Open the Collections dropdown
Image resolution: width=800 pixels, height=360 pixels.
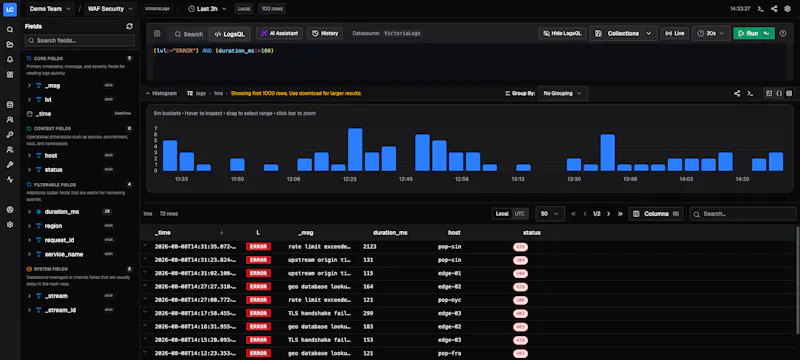[x=623, y=33]
